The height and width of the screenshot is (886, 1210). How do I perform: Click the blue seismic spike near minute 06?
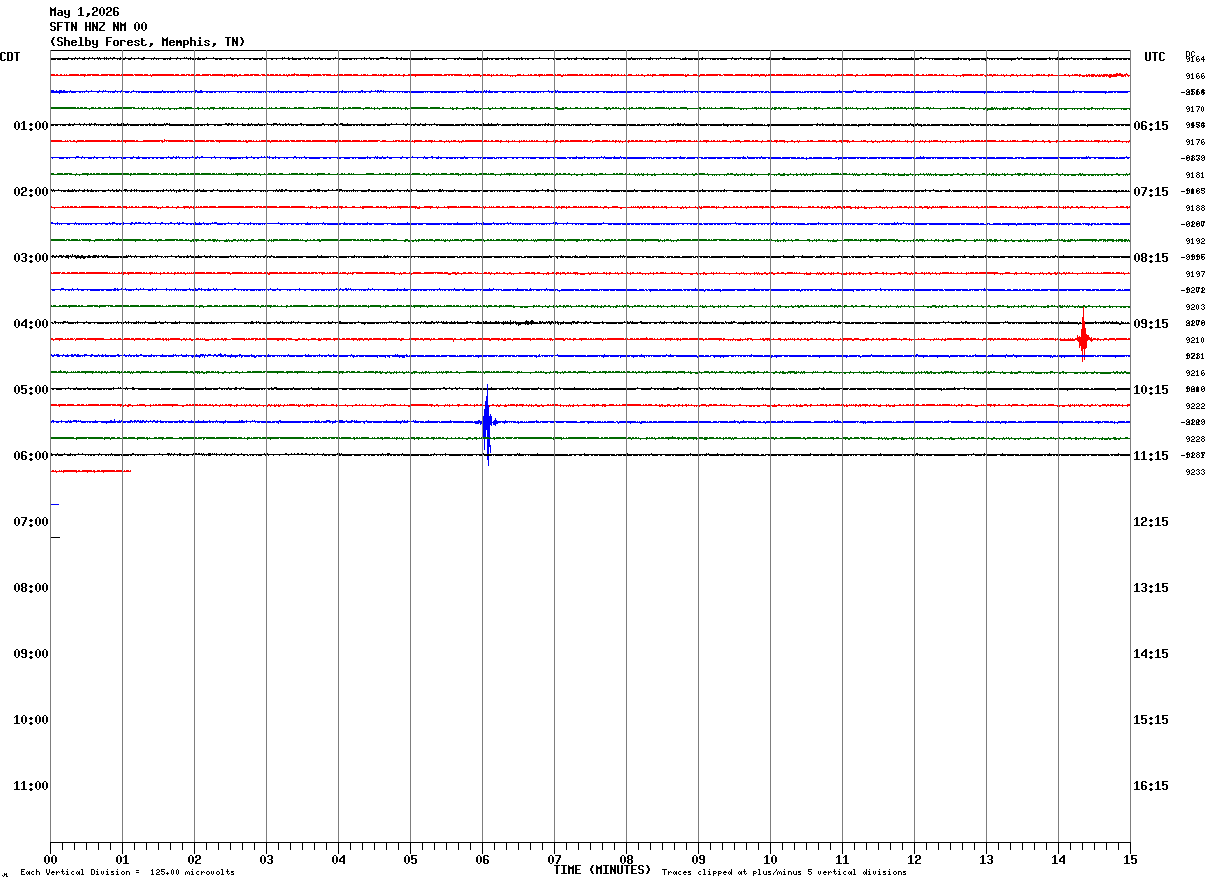point(487,424)
